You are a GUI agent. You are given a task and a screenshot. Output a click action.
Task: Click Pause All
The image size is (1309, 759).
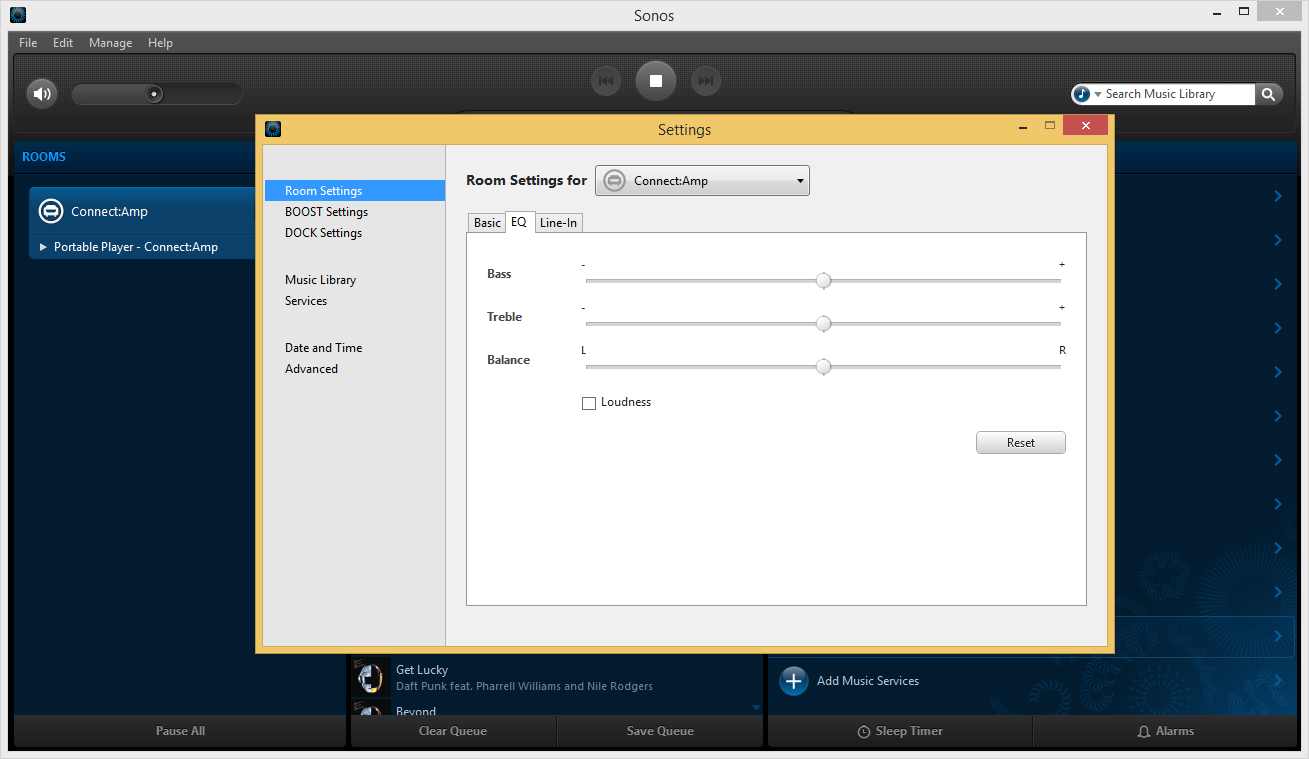click(x=180, y=731)
